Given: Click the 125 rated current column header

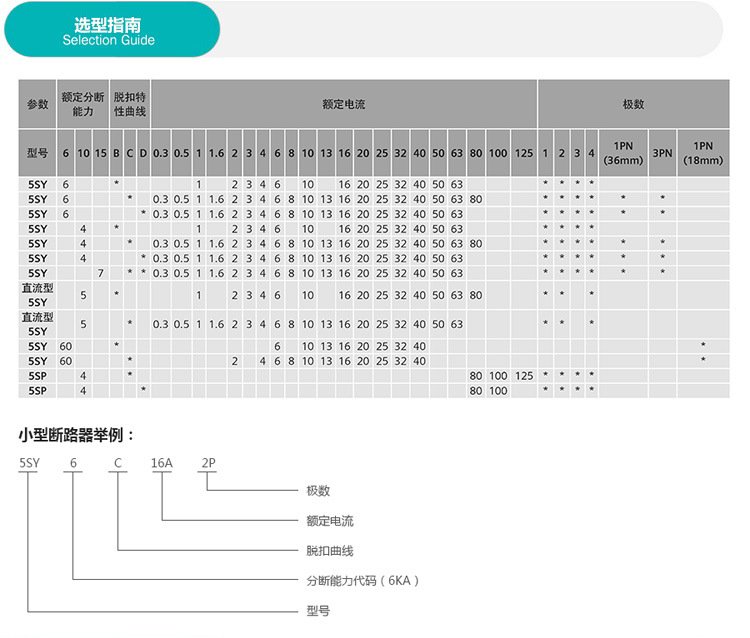Looking at the screenshot, I should tap(524, 153).
